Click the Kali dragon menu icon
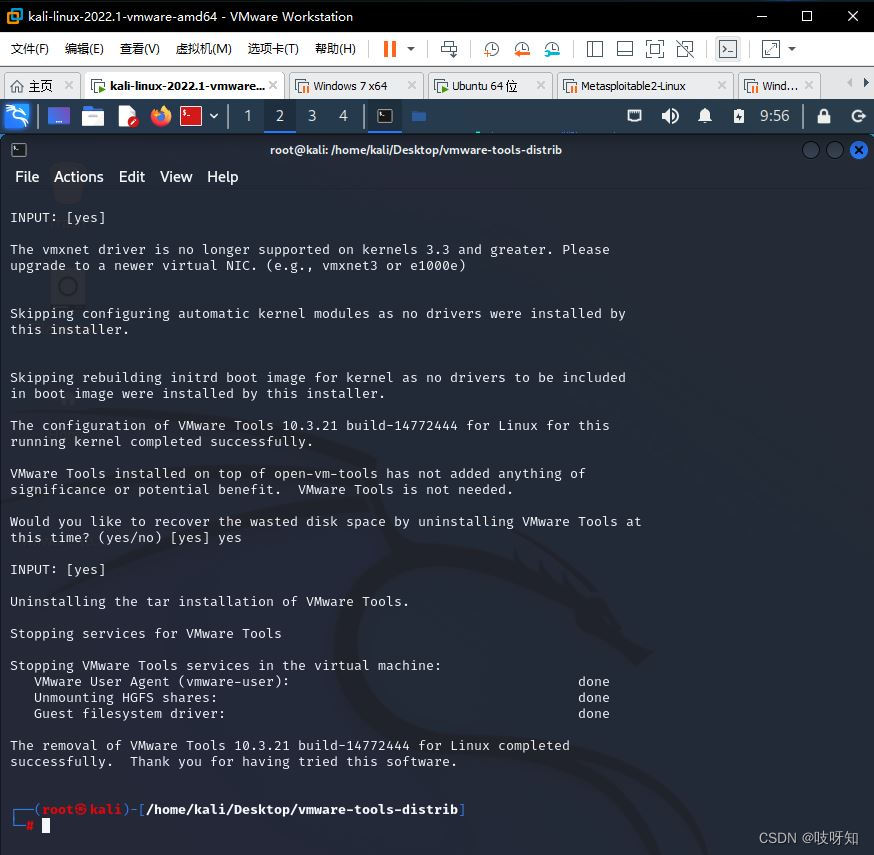 pos(17,116)
